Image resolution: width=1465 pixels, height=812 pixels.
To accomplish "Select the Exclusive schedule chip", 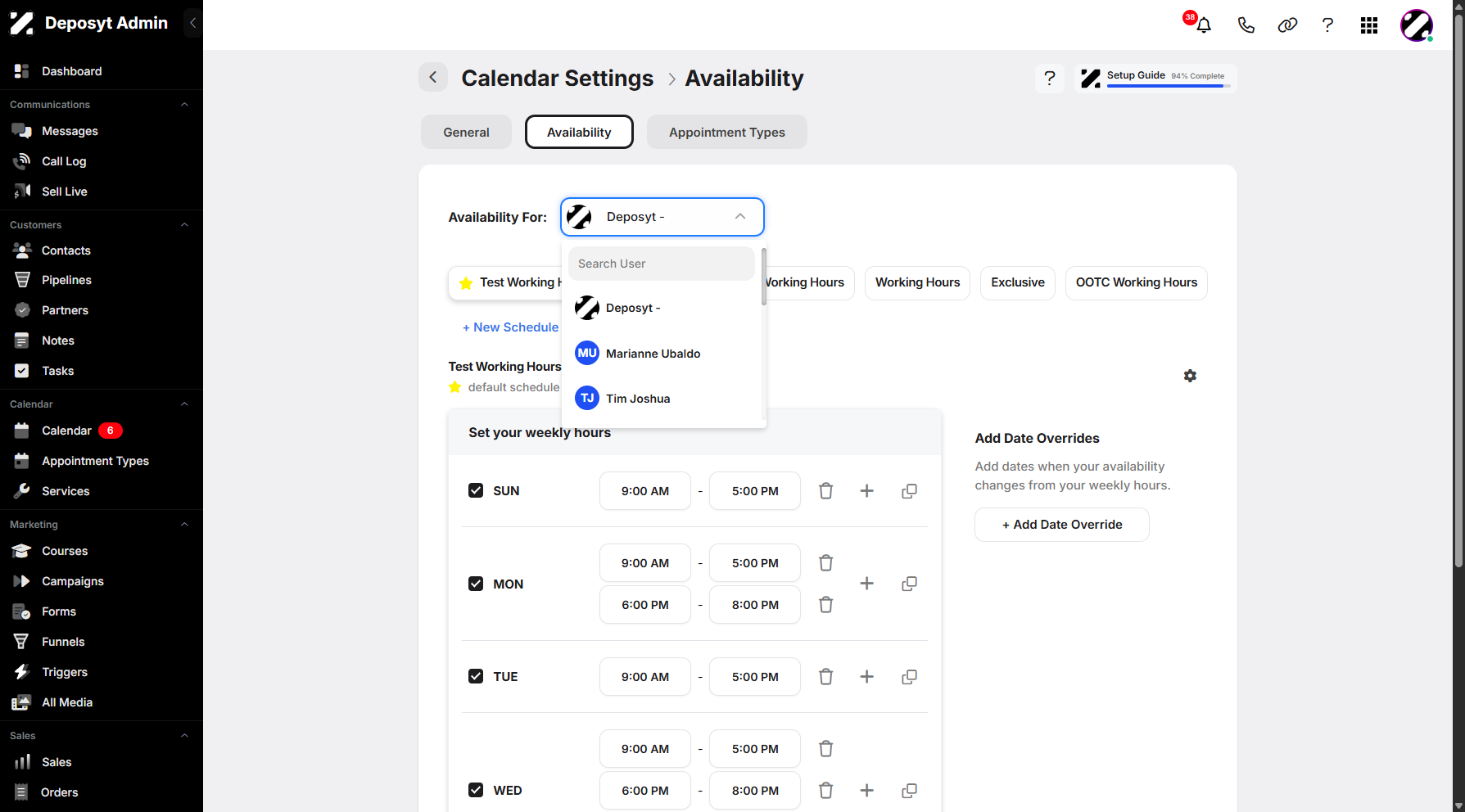I will click(1018, 283).
